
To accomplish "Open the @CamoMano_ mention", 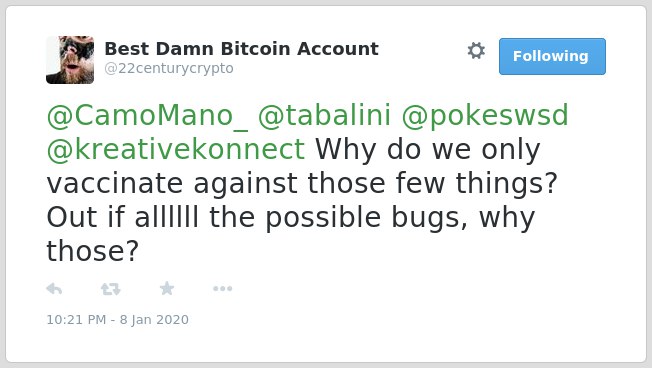I will coord(147,116).
